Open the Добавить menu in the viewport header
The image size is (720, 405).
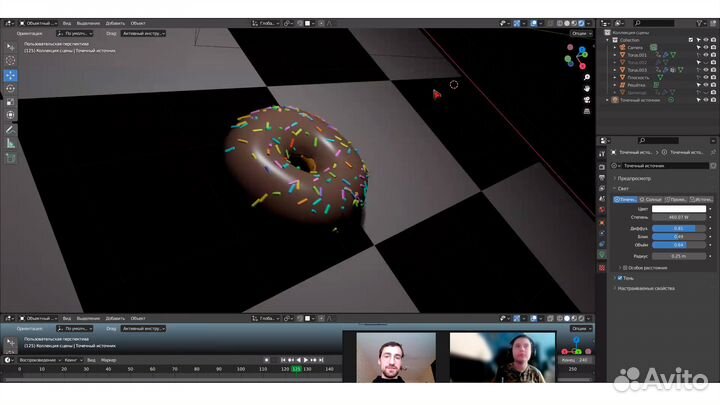tap(115, 22)
